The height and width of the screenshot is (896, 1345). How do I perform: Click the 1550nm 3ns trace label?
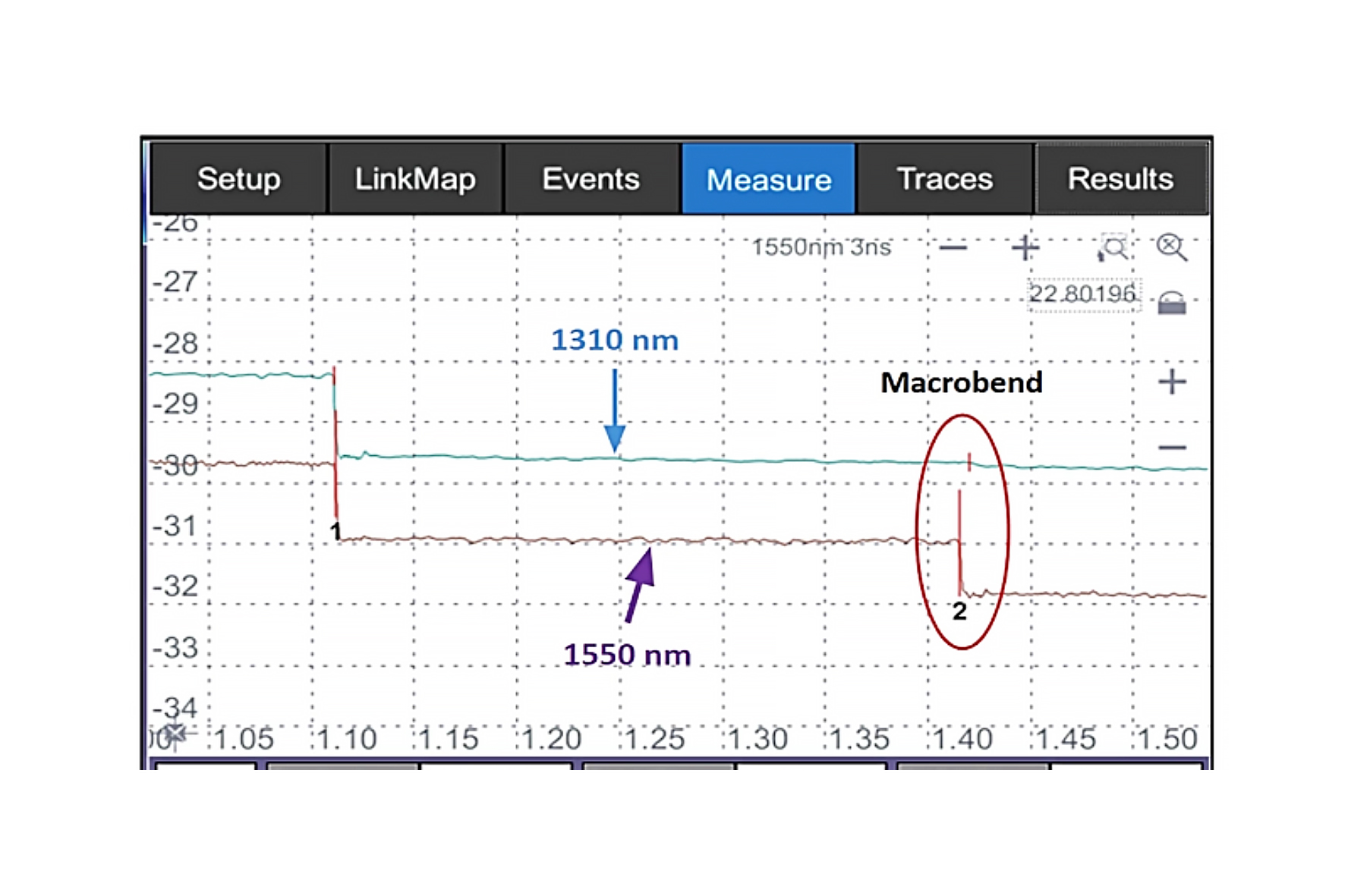[821, 247]
